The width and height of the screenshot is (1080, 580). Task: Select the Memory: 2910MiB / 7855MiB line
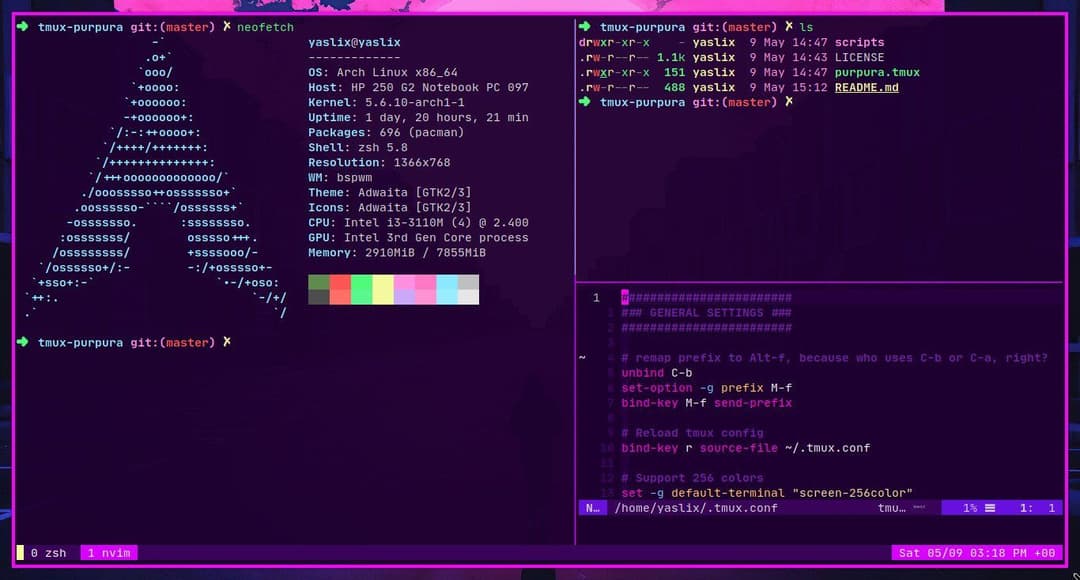point(397,253)
